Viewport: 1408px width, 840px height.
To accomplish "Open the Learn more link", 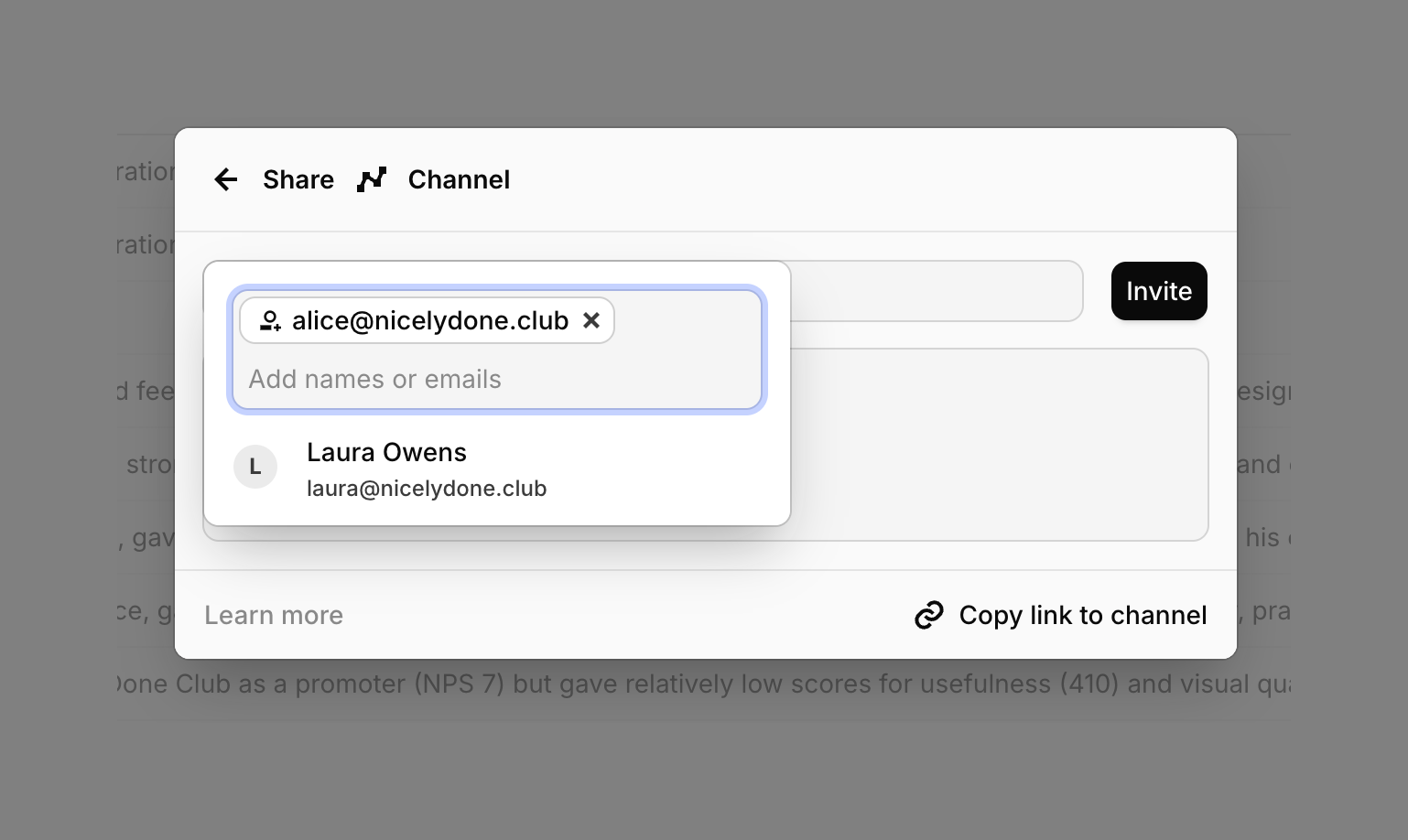I will [x=274, y=615].
